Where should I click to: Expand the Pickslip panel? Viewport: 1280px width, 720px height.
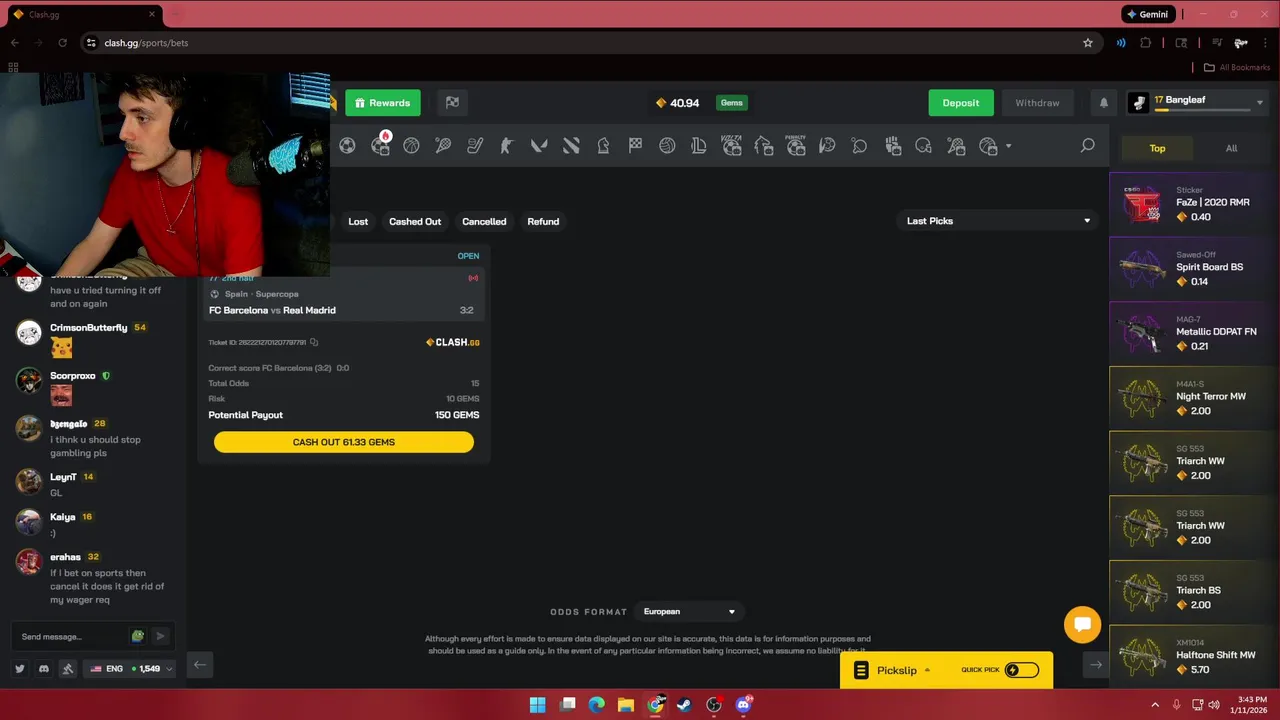click(896, 670)
